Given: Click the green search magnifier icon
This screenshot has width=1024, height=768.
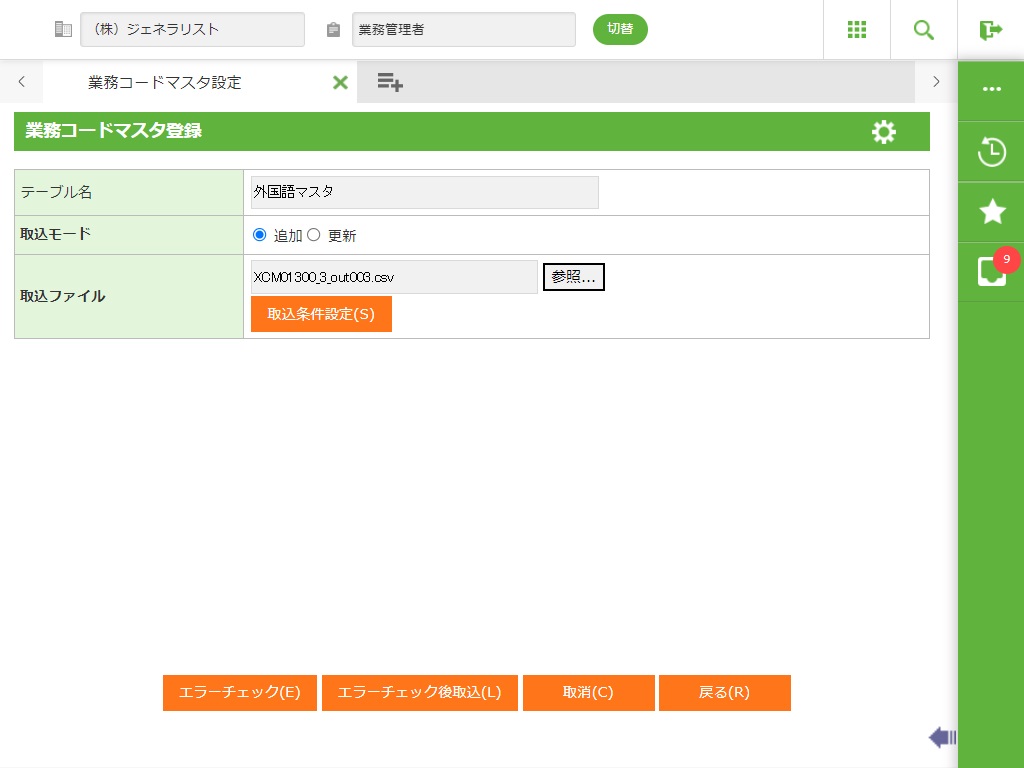Looking at the screenshot, I should 923,29.
